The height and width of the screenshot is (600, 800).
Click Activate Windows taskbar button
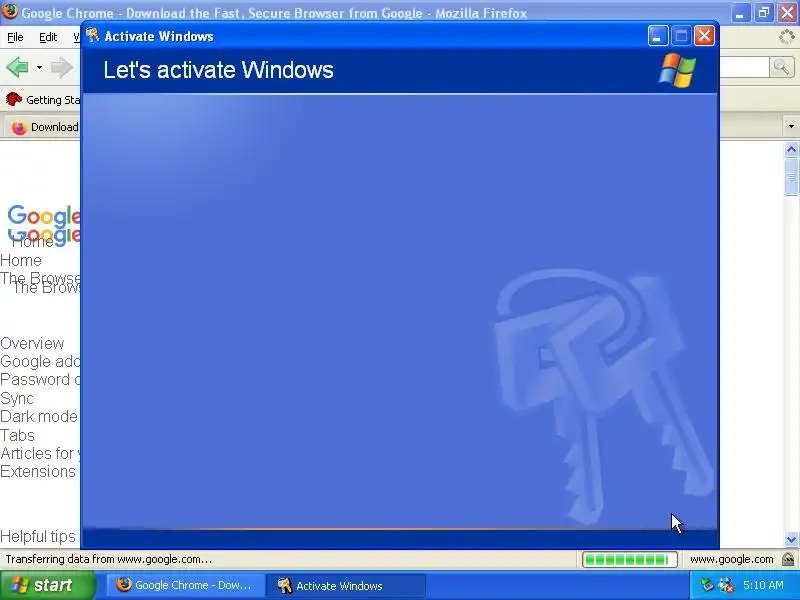click(x=346, y=585)
